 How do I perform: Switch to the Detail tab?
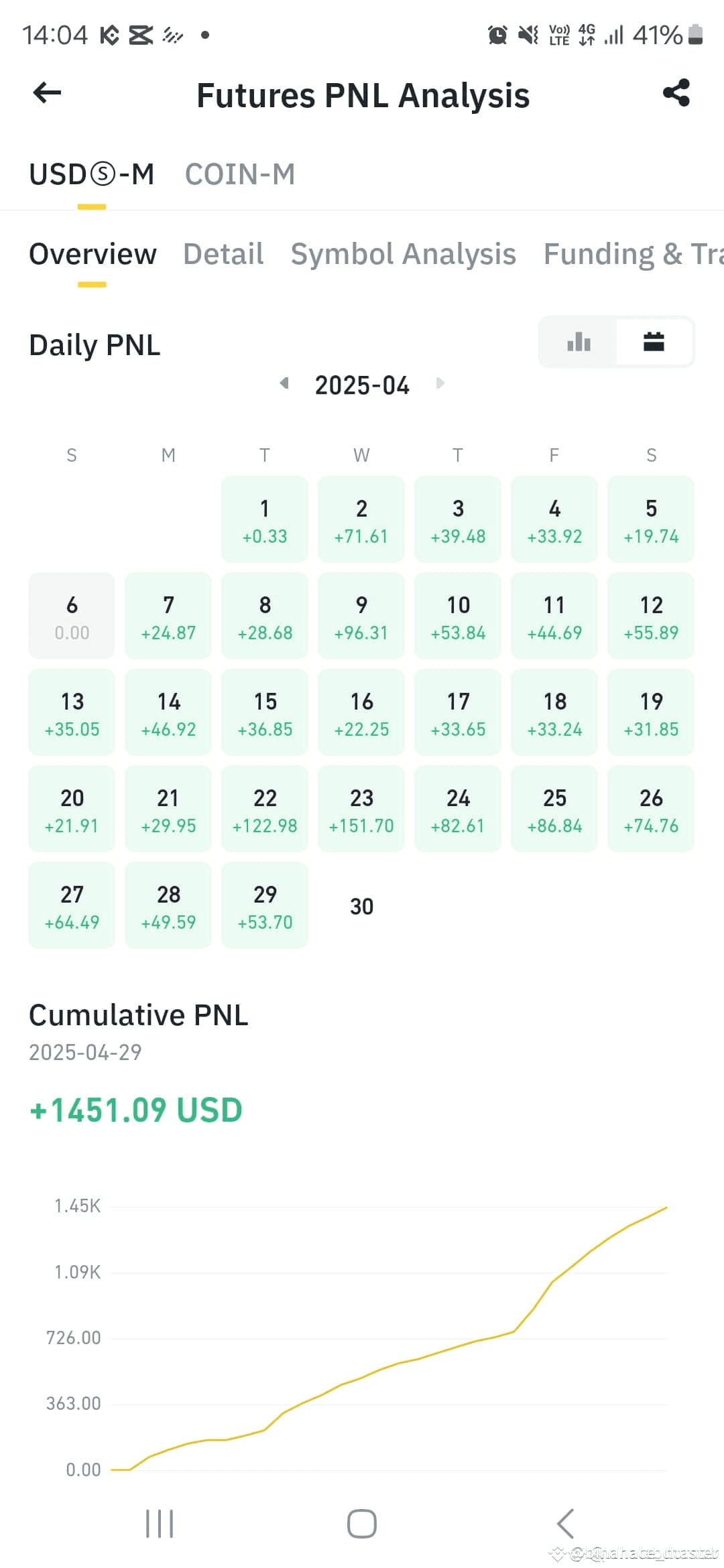click(x=223, y=254)
